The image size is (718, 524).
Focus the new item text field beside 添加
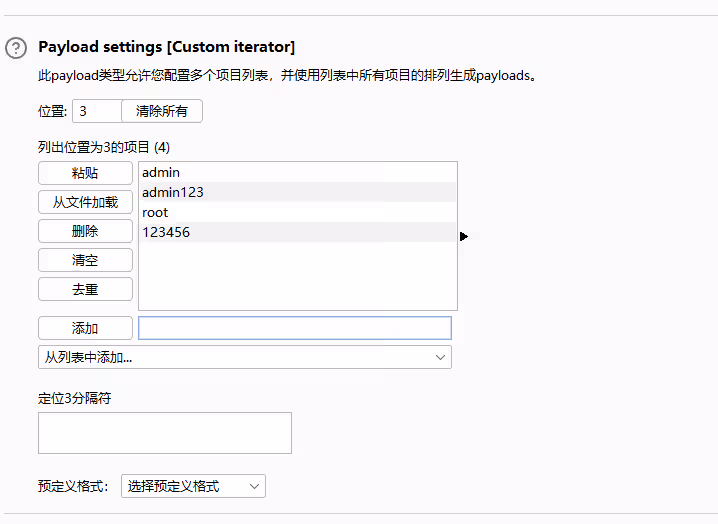coord(294,328)
